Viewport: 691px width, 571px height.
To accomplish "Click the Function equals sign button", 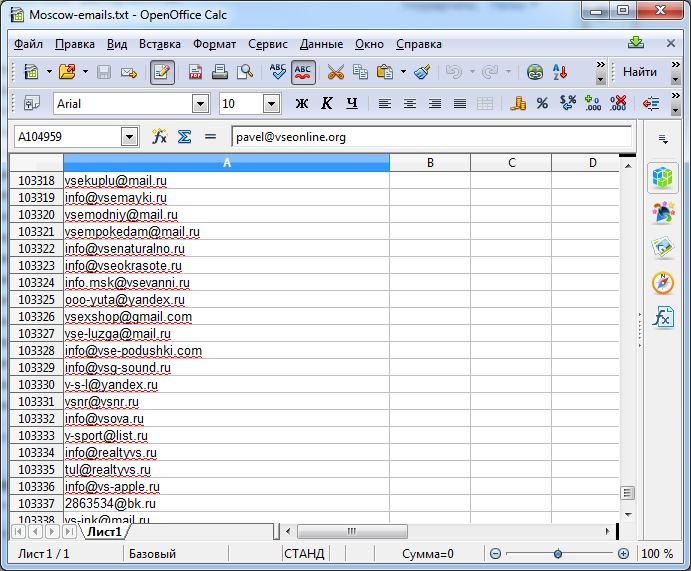I will point(210,137).
